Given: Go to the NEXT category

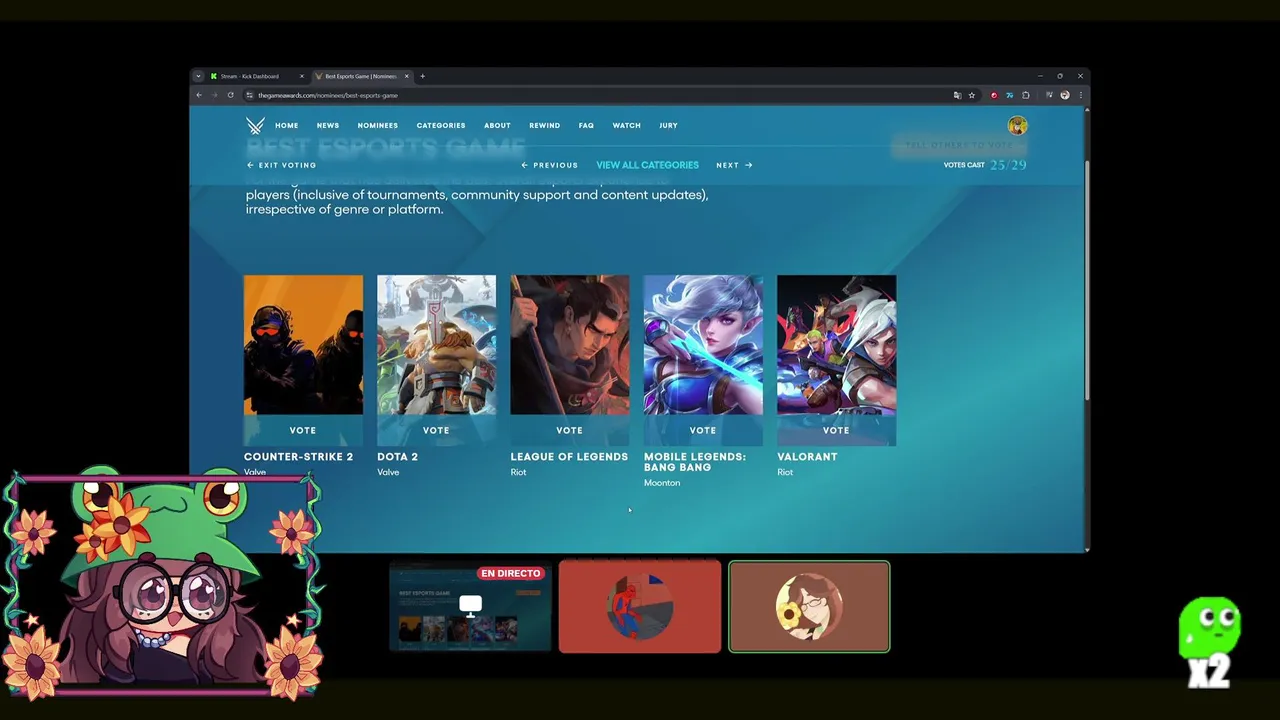Looking at the screenshot, I should coord(734,165).
